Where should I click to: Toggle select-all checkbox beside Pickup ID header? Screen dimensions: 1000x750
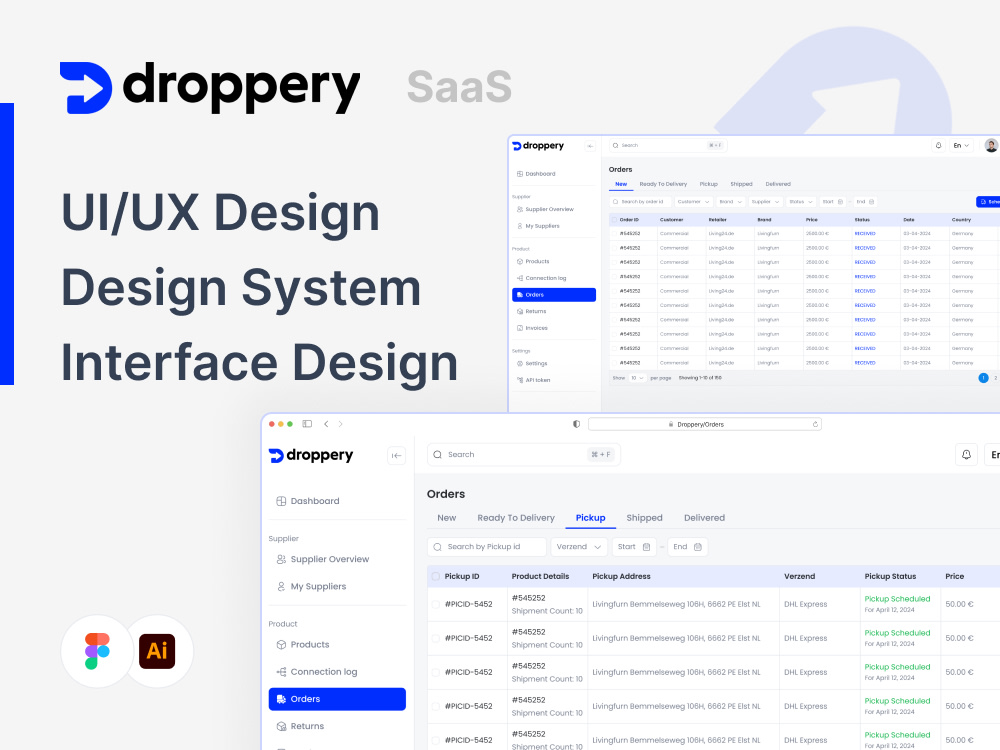436,577
